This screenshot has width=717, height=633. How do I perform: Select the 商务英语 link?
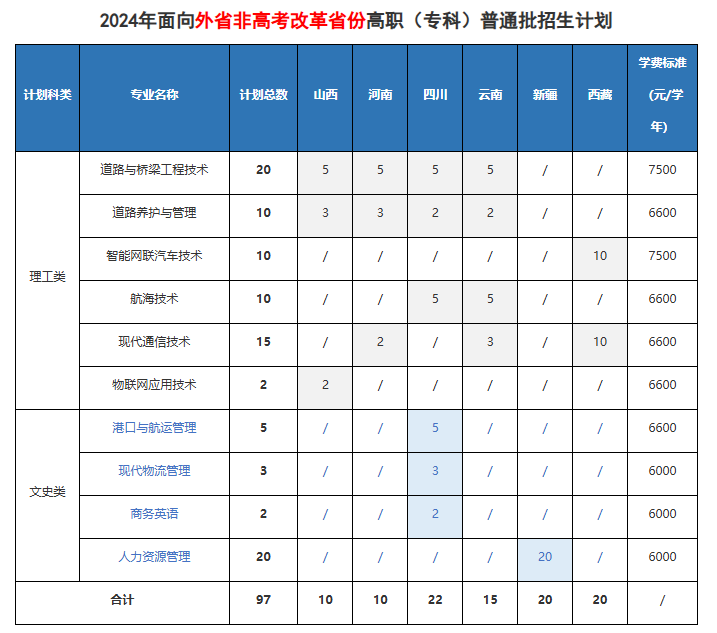[154, 514]
